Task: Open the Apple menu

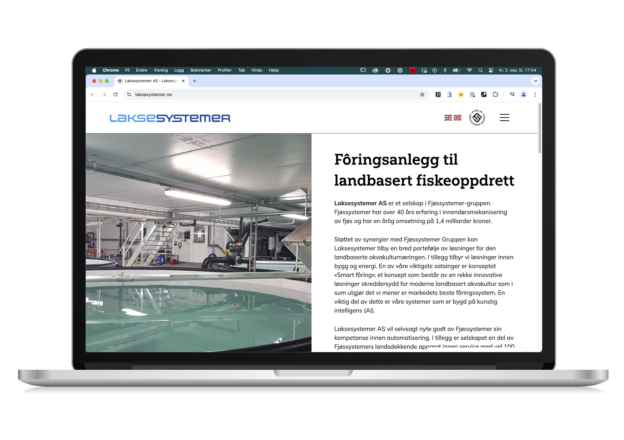Action: point(94,70)
